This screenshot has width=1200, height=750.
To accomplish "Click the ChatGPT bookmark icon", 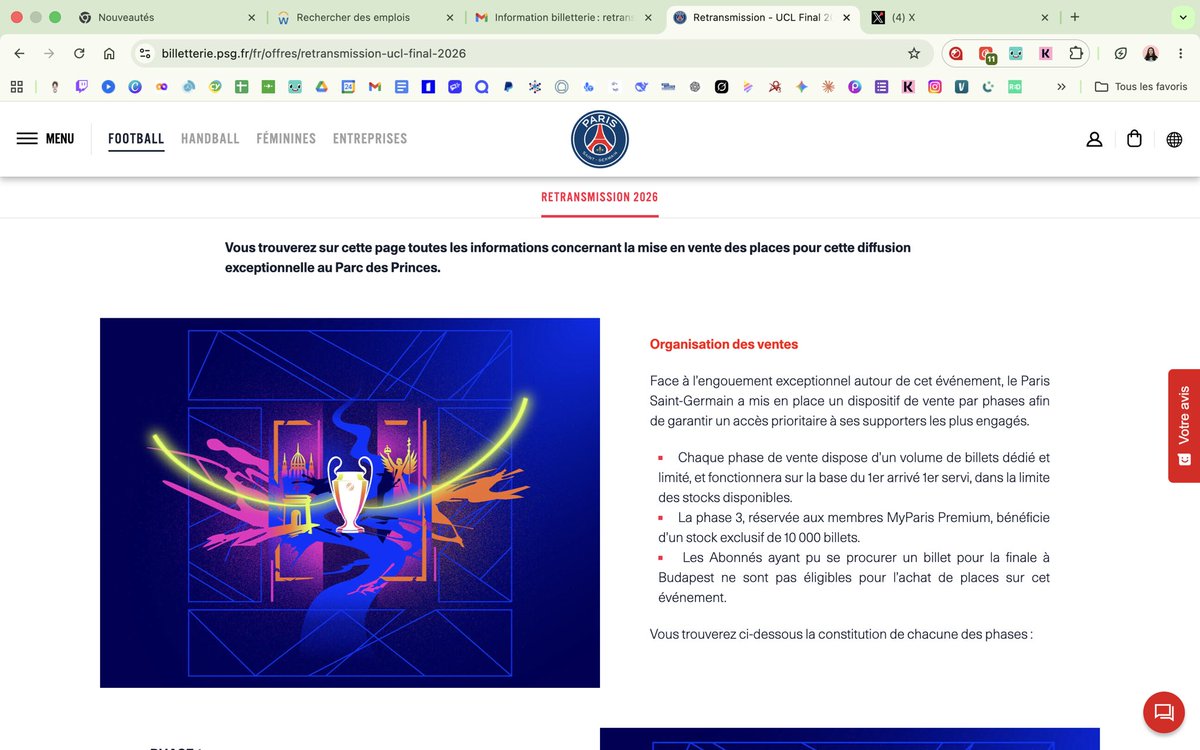I will [x=695, y=87].
